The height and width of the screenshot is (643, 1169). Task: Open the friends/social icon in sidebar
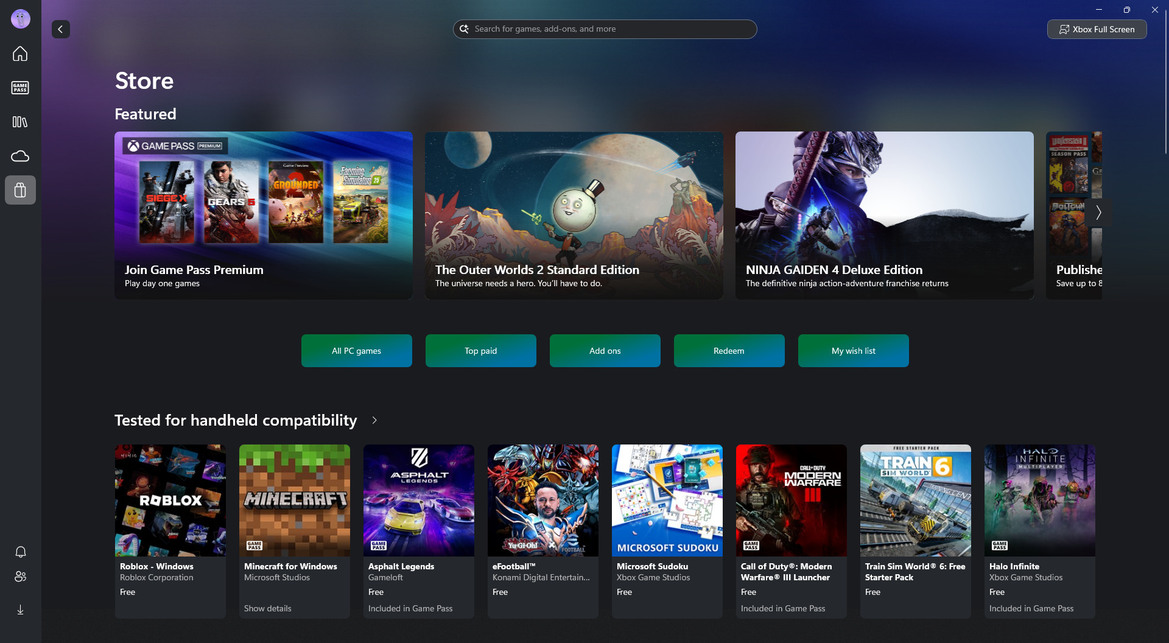pyautogui.click(x=20, y=577)
